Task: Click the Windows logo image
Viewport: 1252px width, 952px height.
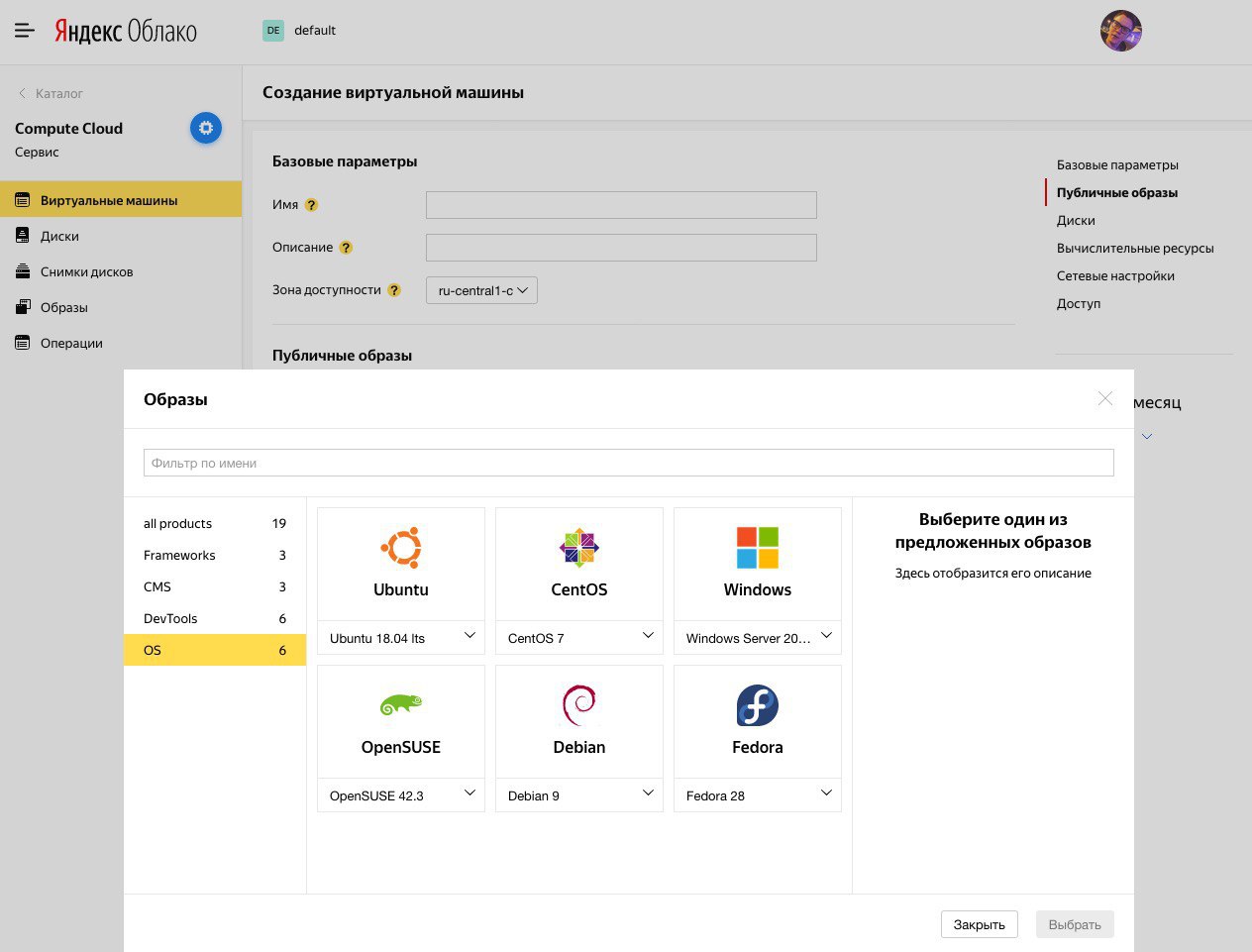Action: (758, 548)
